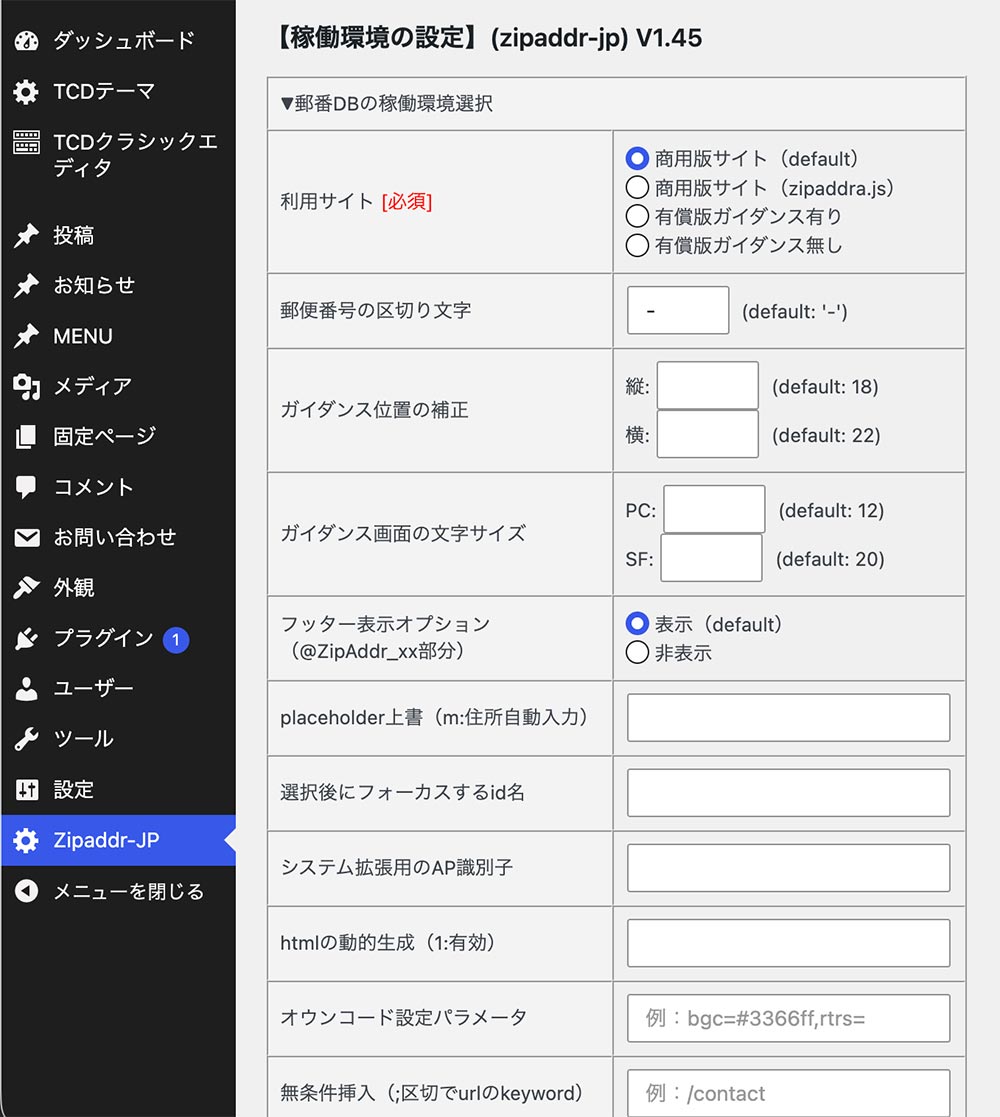Click the (default: 18) hint text
Image resolution: width=1000 pixels, height=1117 pixels.
825,387
